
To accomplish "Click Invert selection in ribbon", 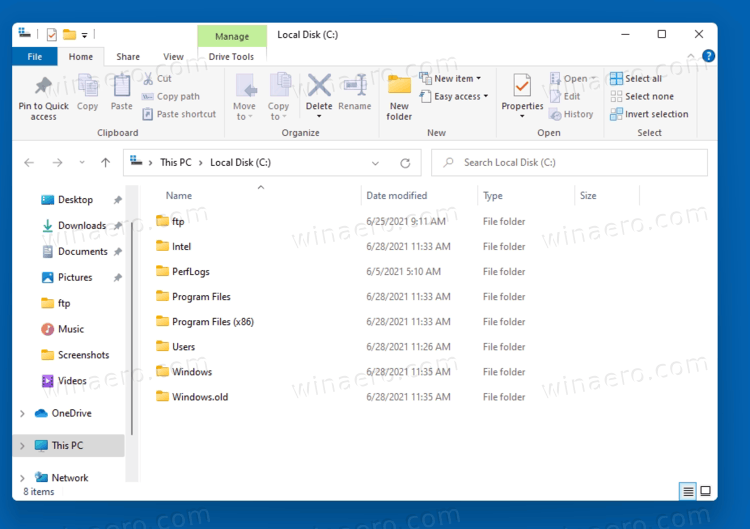I will click(x=649, y=114).
